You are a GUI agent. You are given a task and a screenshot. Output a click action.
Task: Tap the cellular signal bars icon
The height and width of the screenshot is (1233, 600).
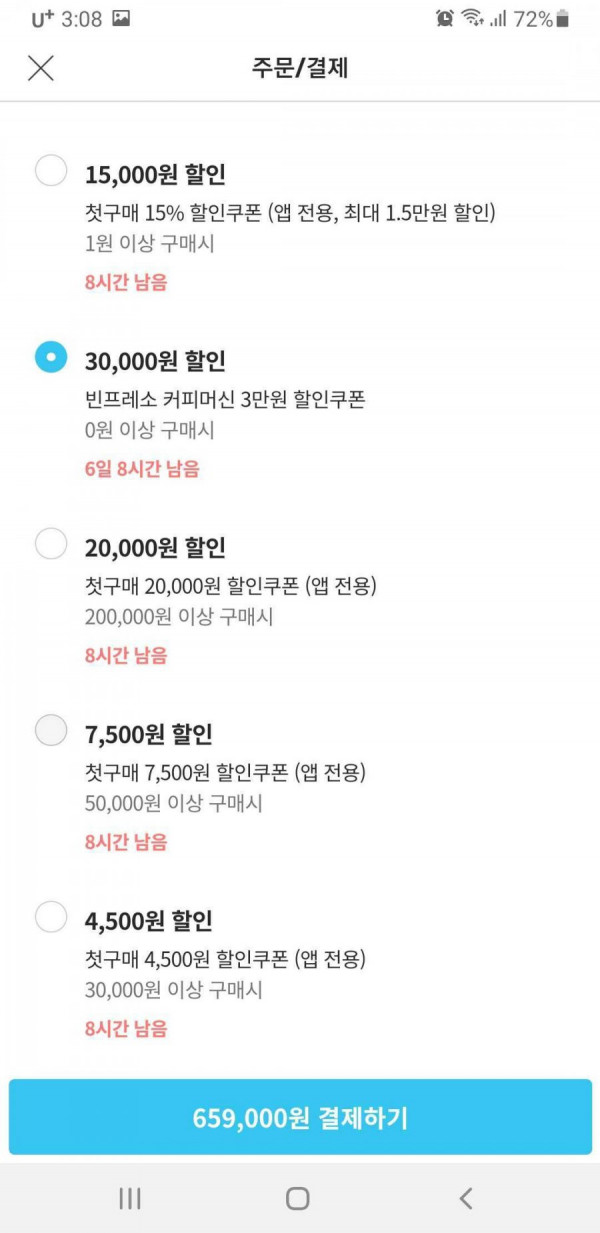click(497, 18)
